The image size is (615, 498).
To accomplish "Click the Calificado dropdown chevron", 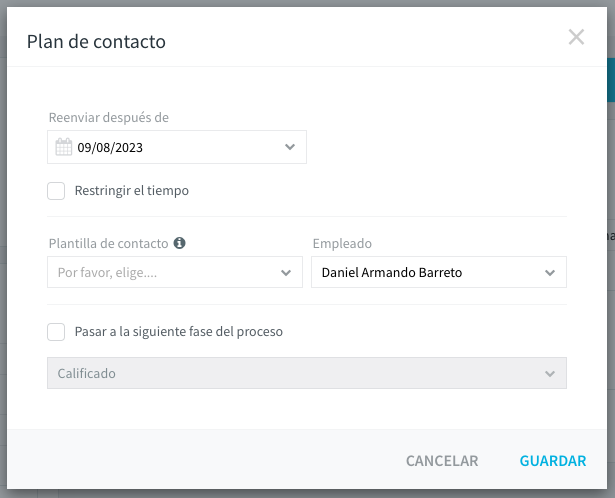I will point(550,374).
